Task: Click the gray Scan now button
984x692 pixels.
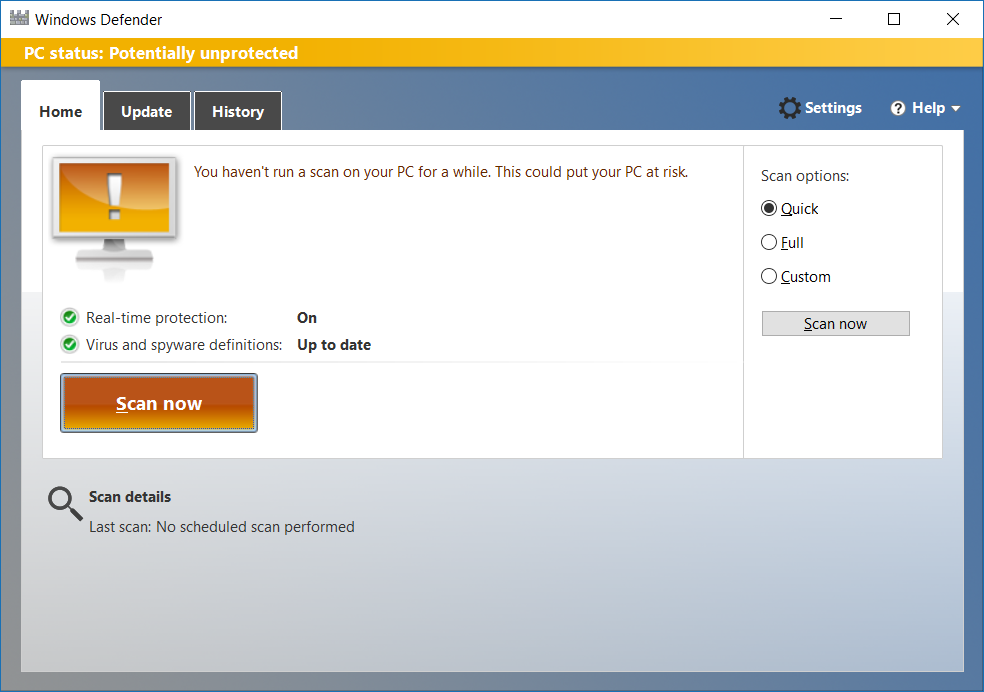Action: [x=835, y=324]
